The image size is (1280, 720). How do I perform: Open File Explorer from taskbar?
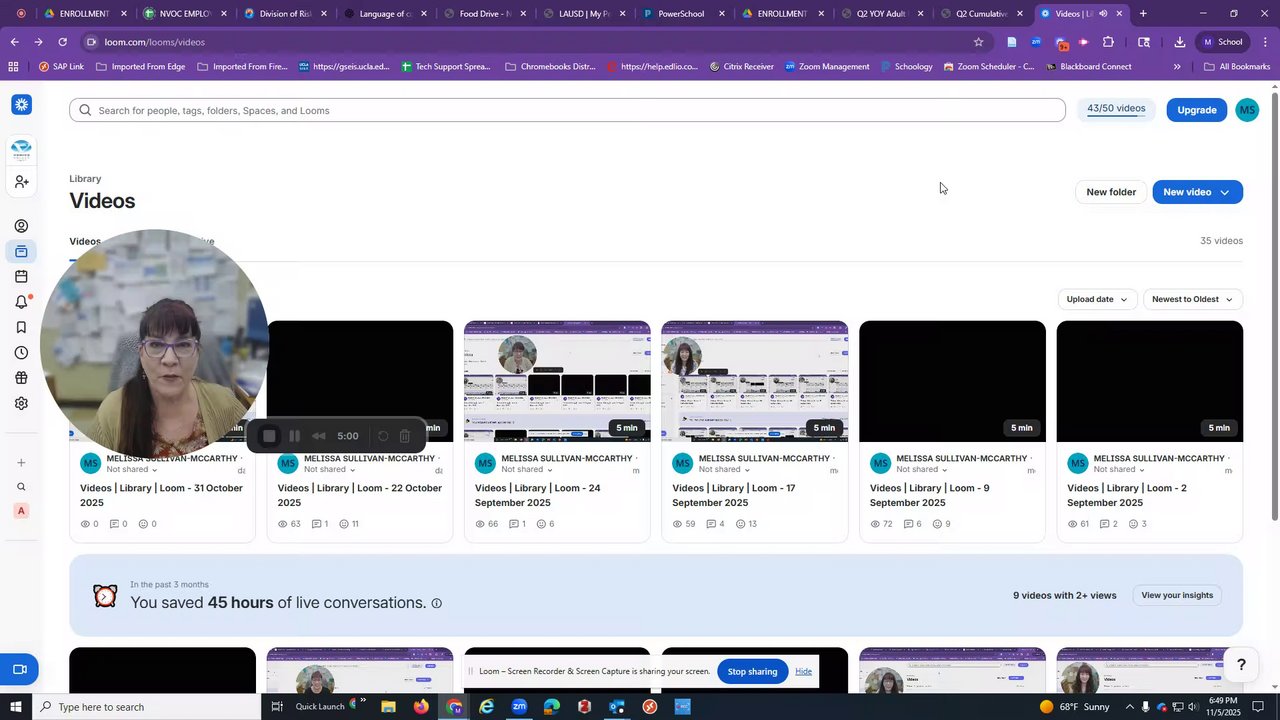388,707
